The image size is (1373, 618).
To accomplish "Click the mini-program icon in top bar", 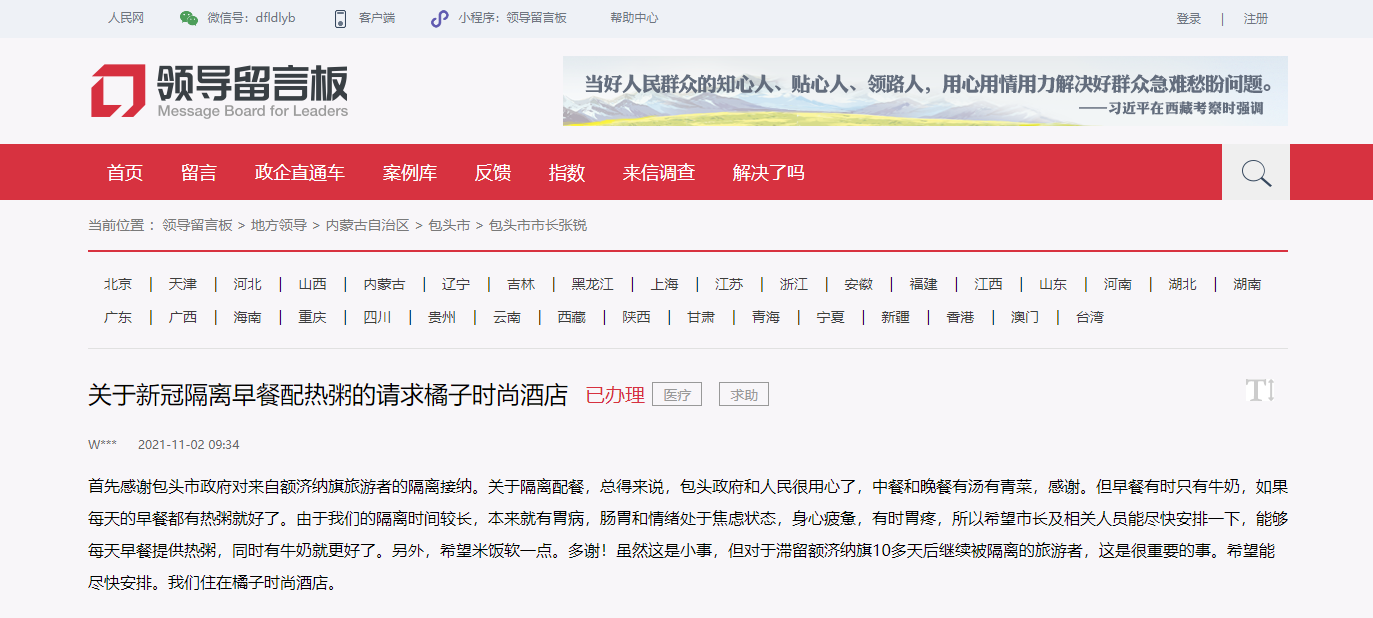I will pos(439,18).
